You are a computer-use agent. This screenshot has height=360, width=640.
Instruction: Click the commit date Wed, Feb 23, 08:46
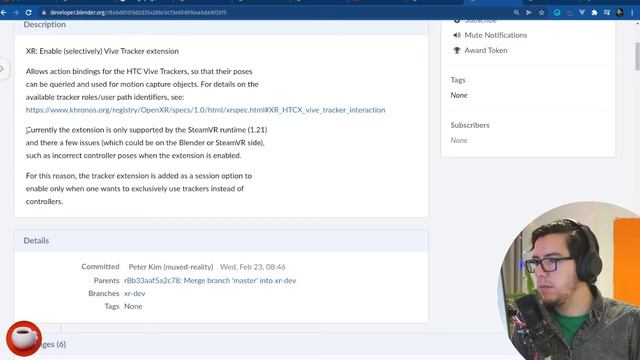pyautogui.click(x=253, y=267)
